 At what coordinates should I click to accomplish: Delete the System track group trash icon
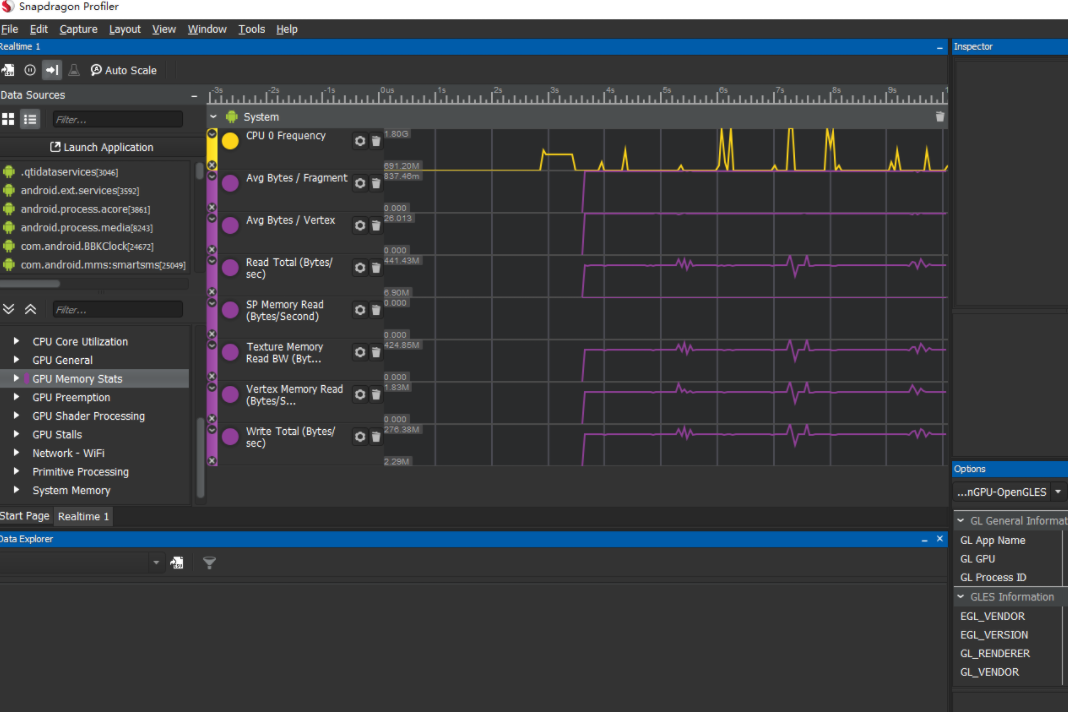click(940, 117)
